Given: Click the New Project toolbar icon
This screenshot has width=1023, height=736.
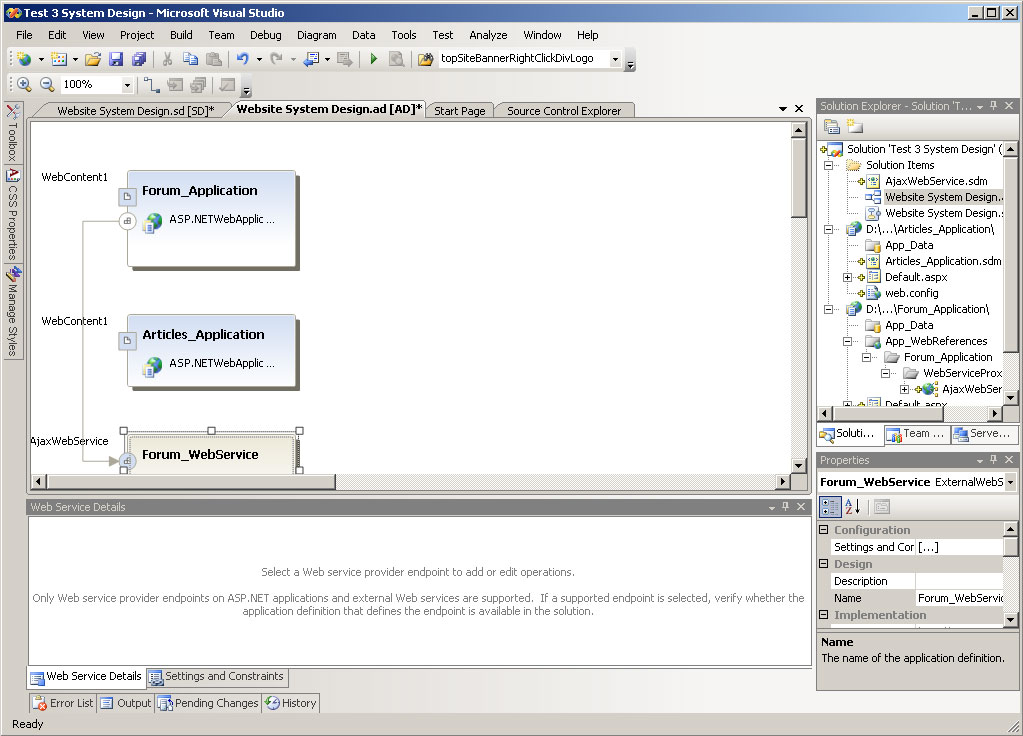Looking at the screenshot, I should [x=24, y=59].
